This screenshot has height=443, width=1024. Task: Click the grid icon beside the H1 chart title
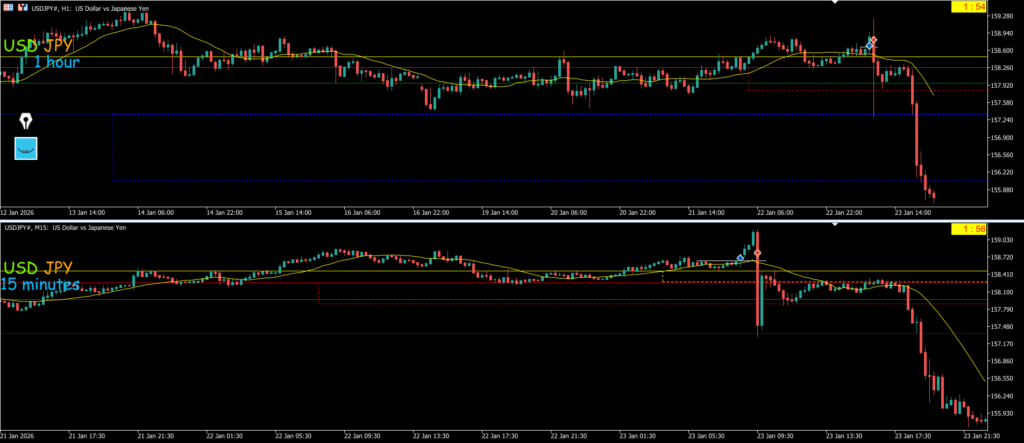pos(8,7)
